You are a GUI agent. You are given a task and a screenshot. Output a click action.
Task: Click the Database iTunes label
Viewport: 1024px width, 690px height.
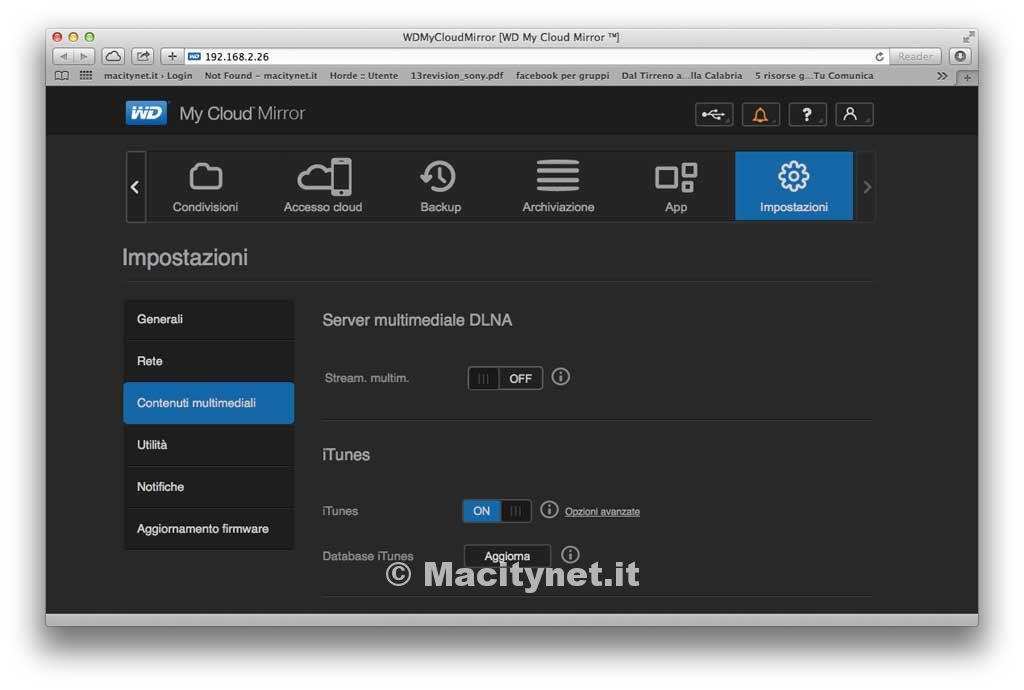pyautogui.click(x=368, y=556)
